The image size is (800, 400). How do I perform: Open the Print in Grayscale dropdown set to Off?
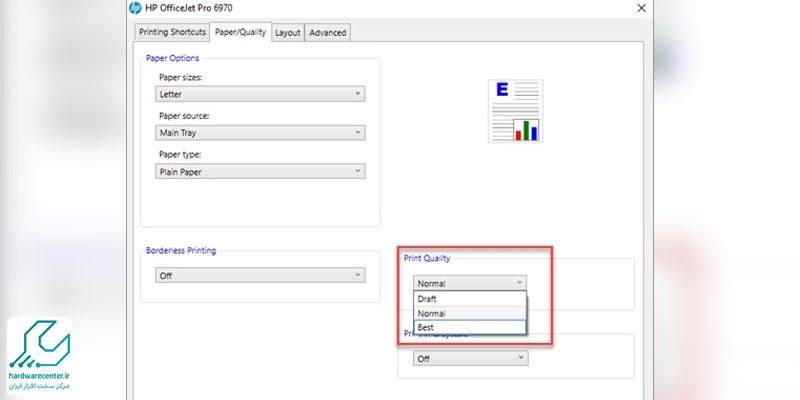(x=470, y=358)
